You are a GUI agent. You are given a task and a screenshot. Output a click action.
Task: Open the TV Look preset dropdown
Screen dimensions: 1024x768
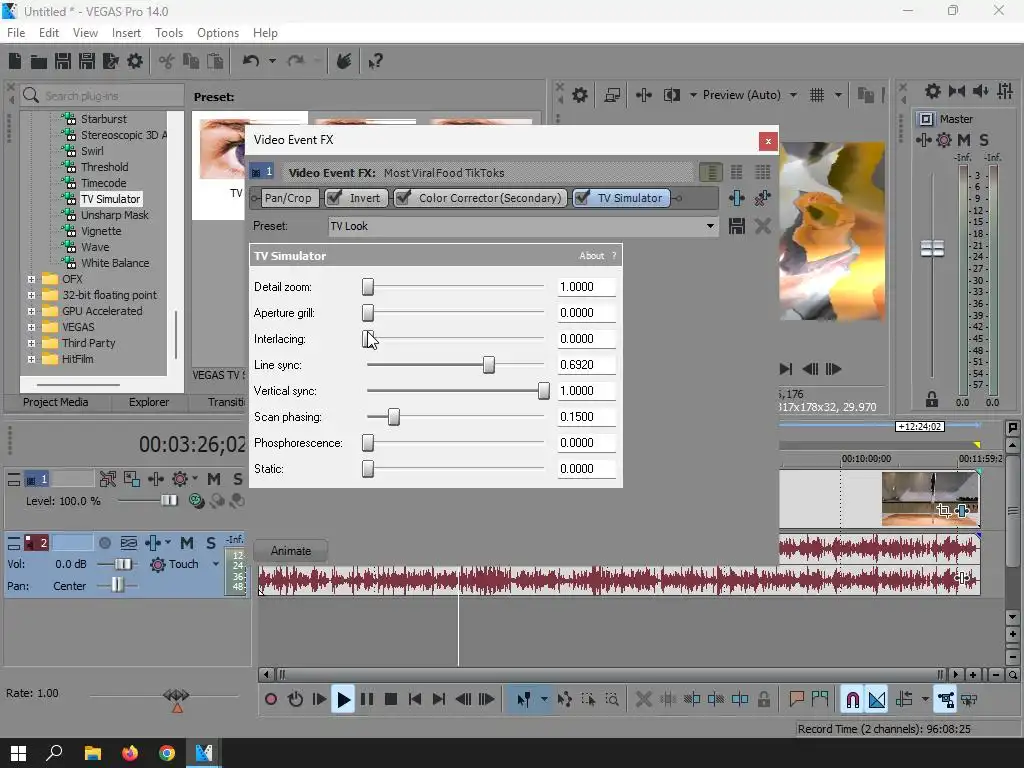point(710,226)
